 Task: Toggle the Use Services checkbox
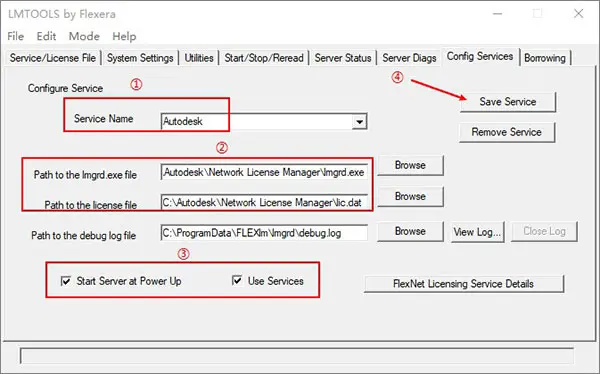tap(237, 281)
